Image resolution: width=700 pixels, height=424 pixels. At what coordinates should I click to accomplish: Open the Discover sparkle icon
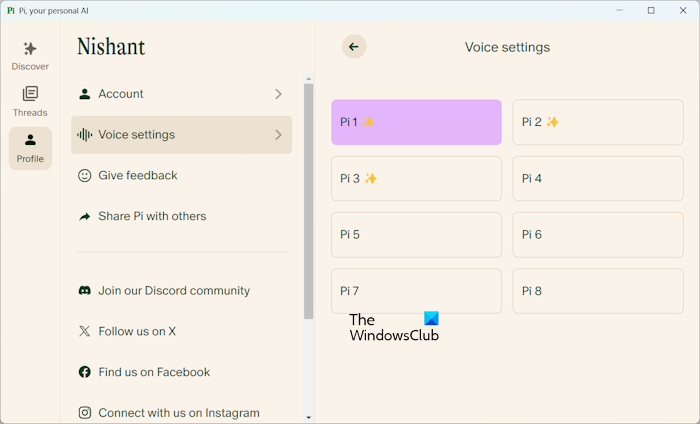(30, 48)
